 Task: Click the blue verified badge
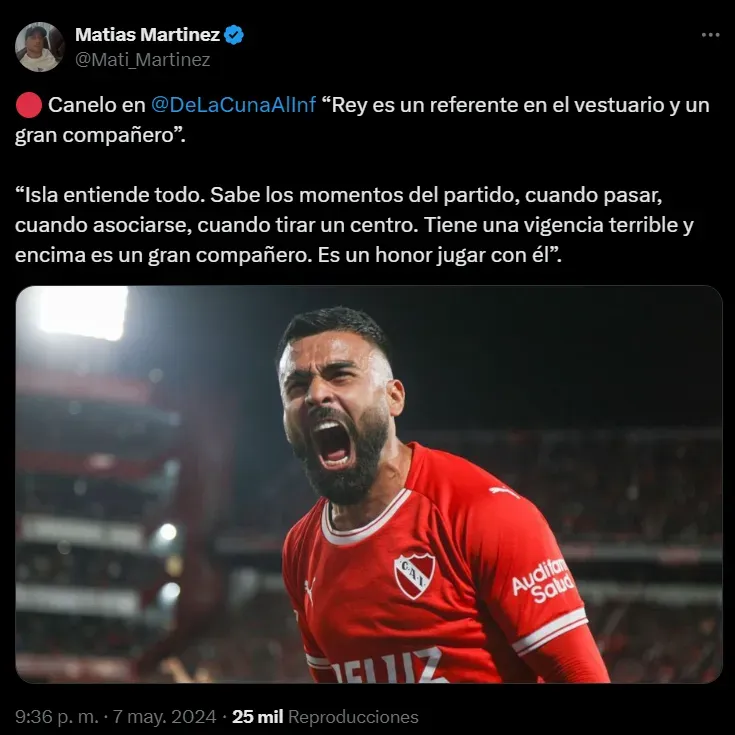[233, 35]
